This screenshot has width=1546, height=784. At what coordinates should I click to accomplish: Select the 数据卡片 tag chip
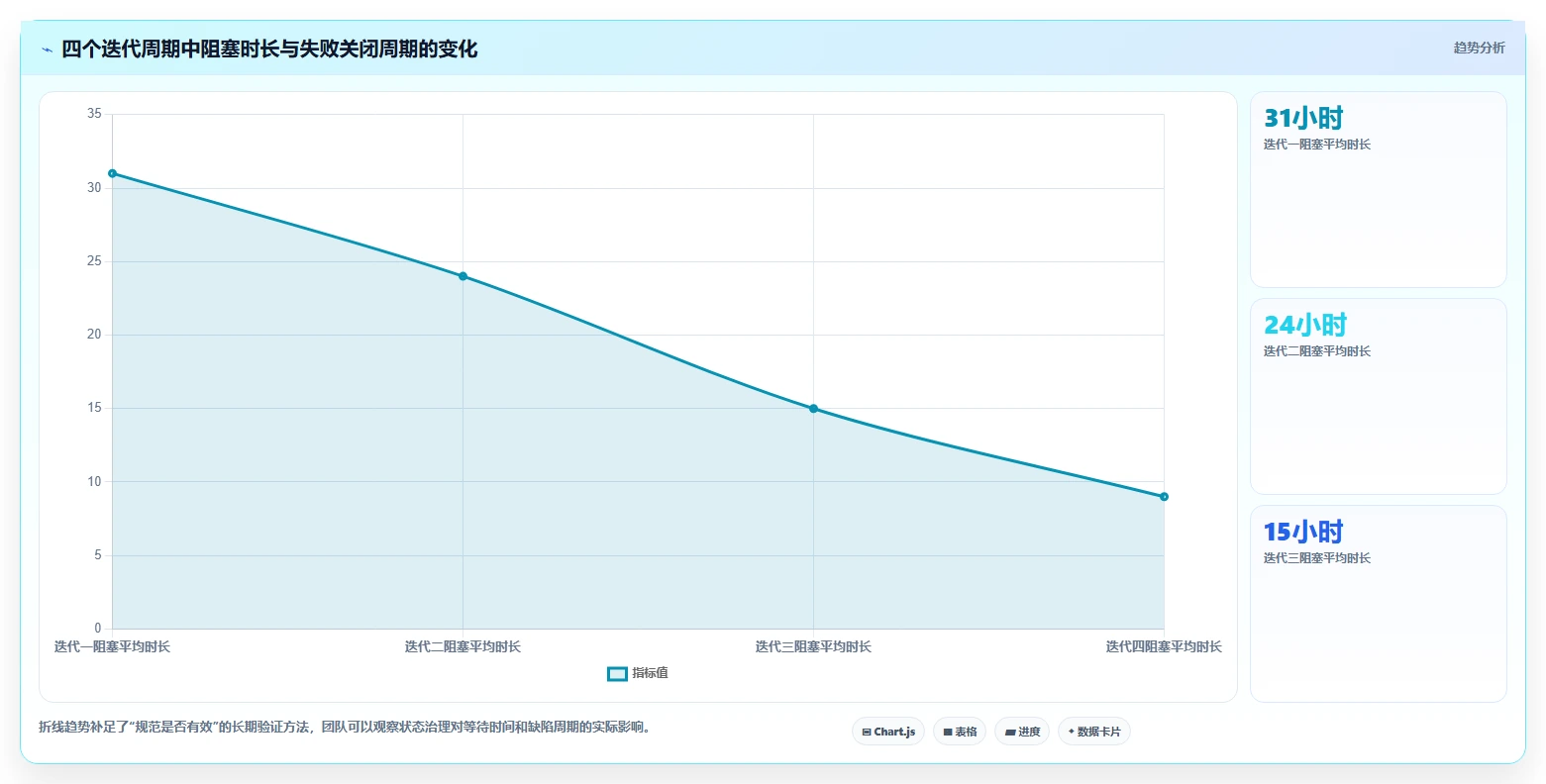1094,732
